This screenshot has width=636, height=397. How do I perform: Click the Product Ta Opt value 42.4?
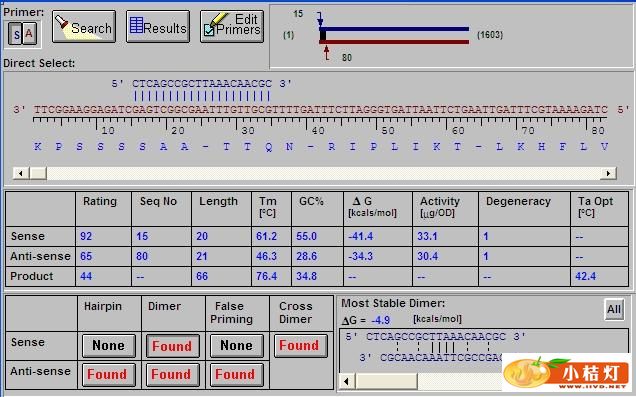pos(586,276)
